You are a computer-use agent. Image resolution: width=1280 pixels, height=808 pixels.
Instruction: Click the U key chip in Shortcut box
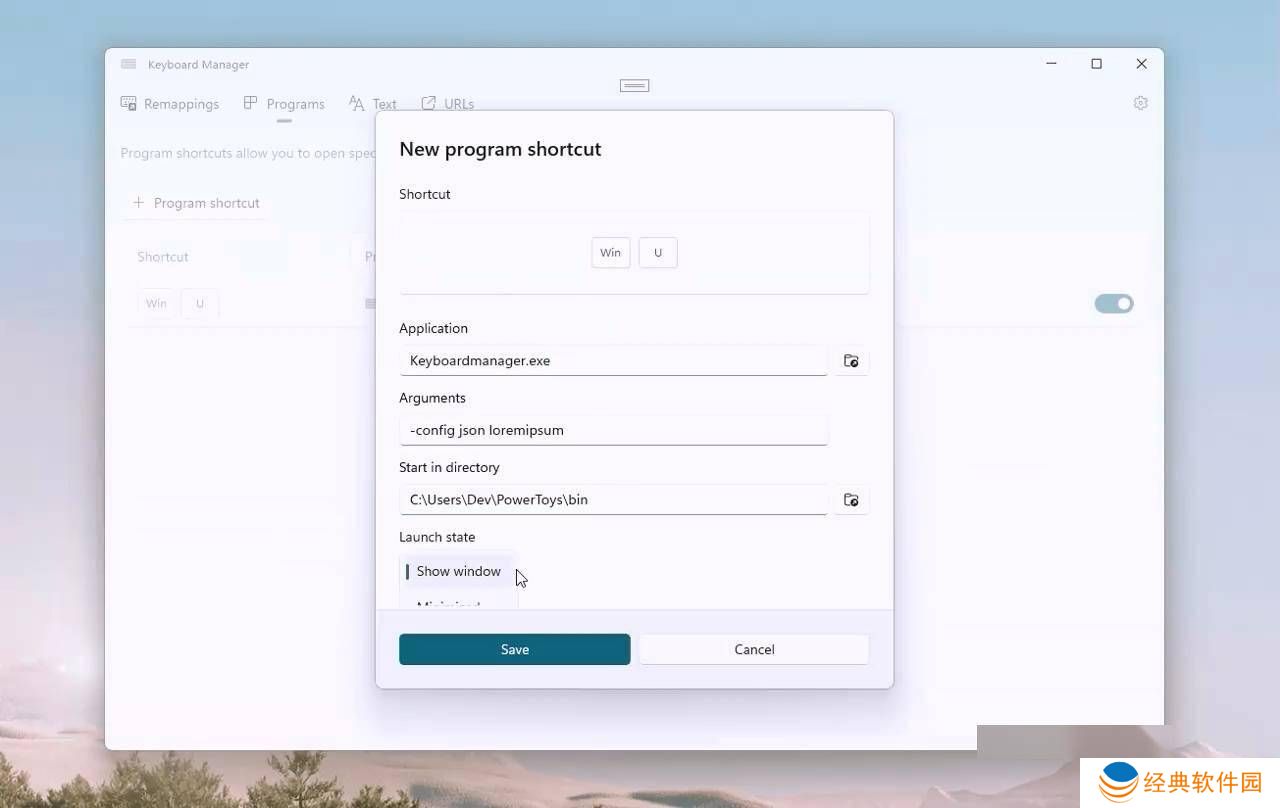click(658, 253)
